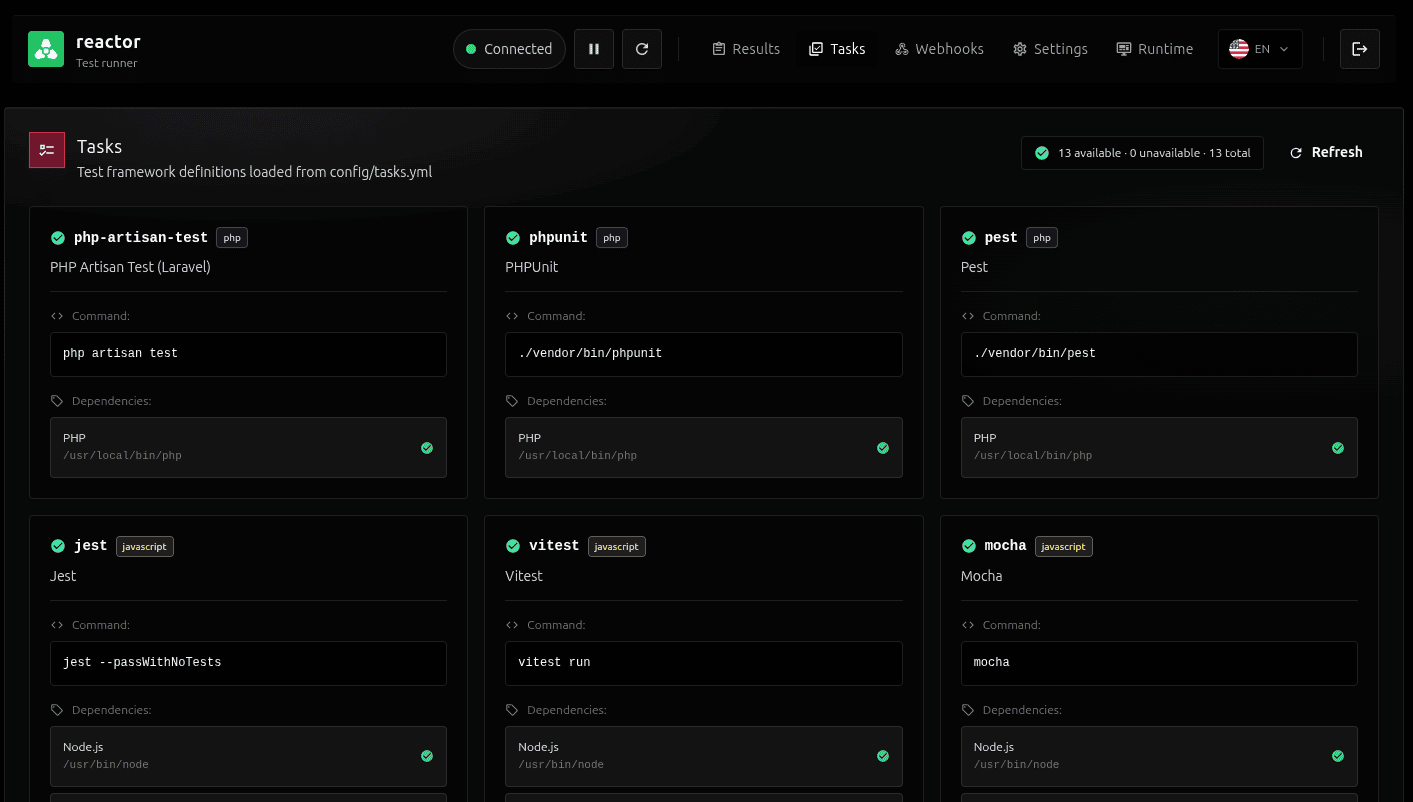Screen dimensions: 1413x802
Task: Click the 'PHP Artisan Test (Laravel)' description
Action: [130, 267]
